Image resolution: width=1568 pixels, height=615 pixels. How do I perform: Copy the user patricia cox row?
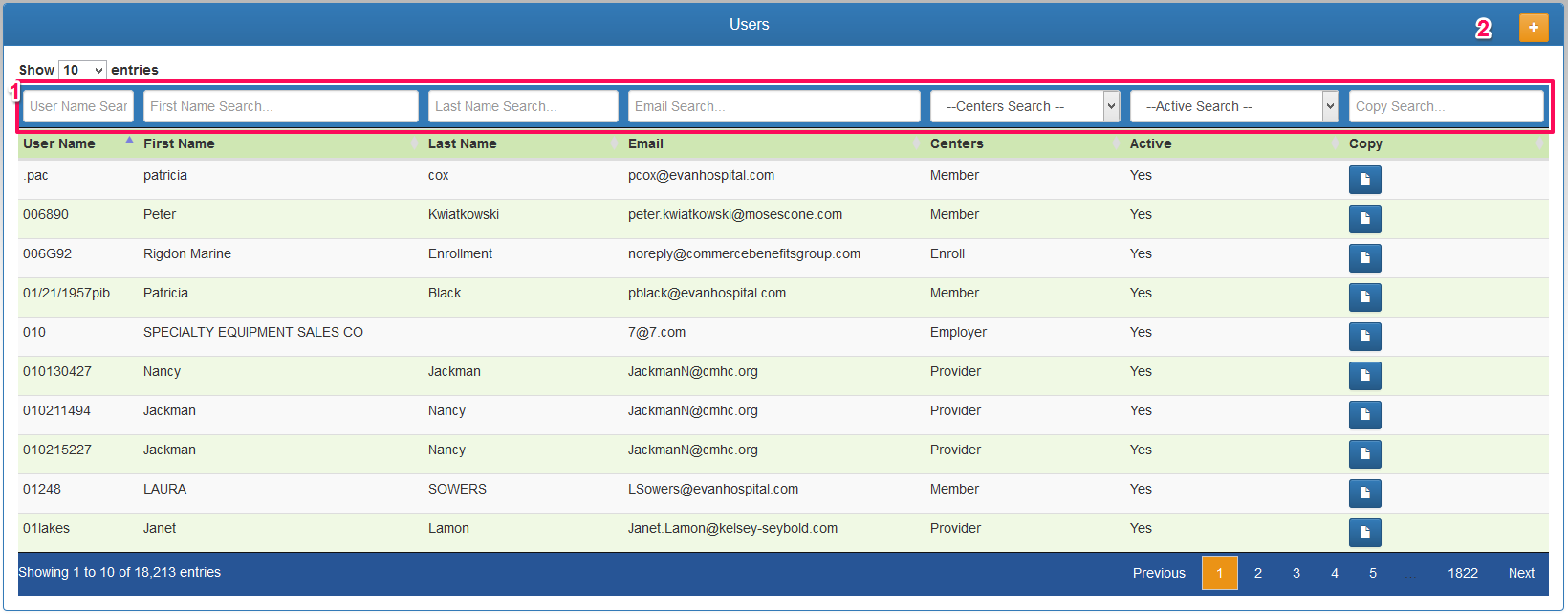tap(1364, 180)
